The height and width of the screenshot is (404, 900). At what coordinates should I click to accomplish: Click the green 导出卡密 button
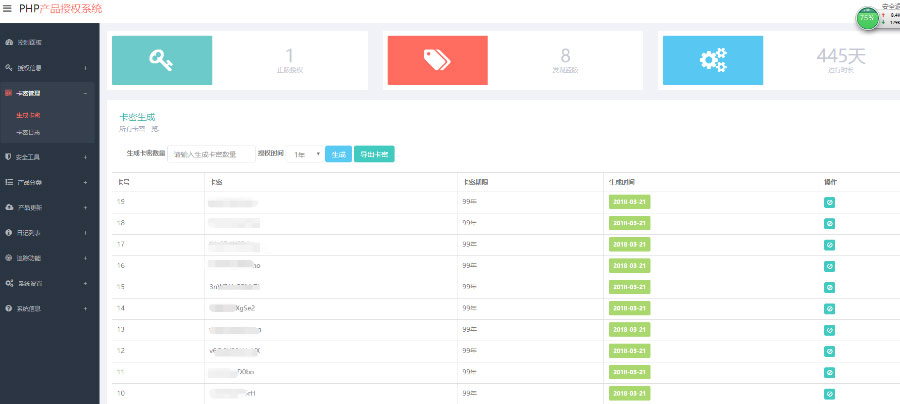[374, 154]
